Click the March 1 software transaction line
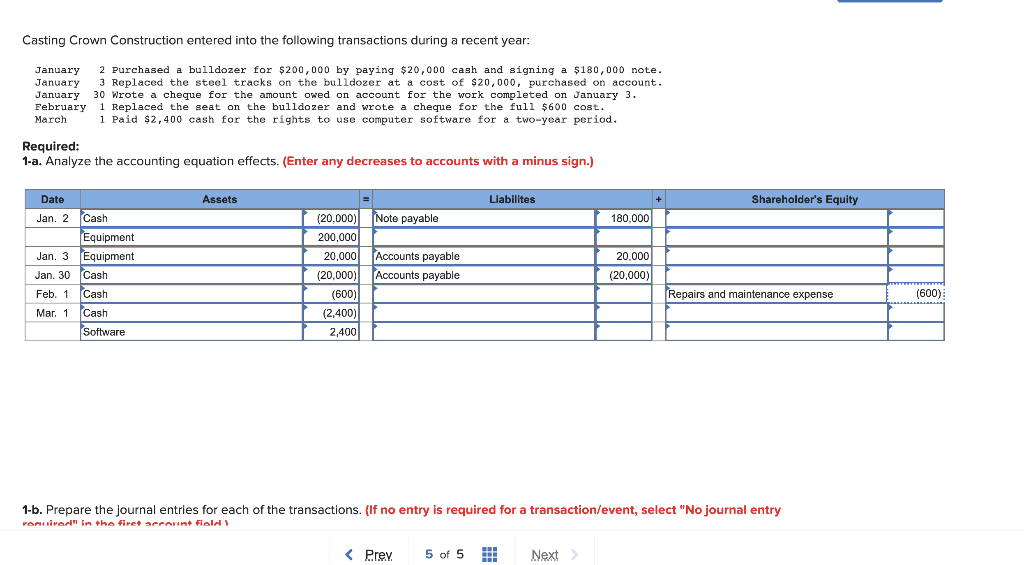 pos(326,120)
